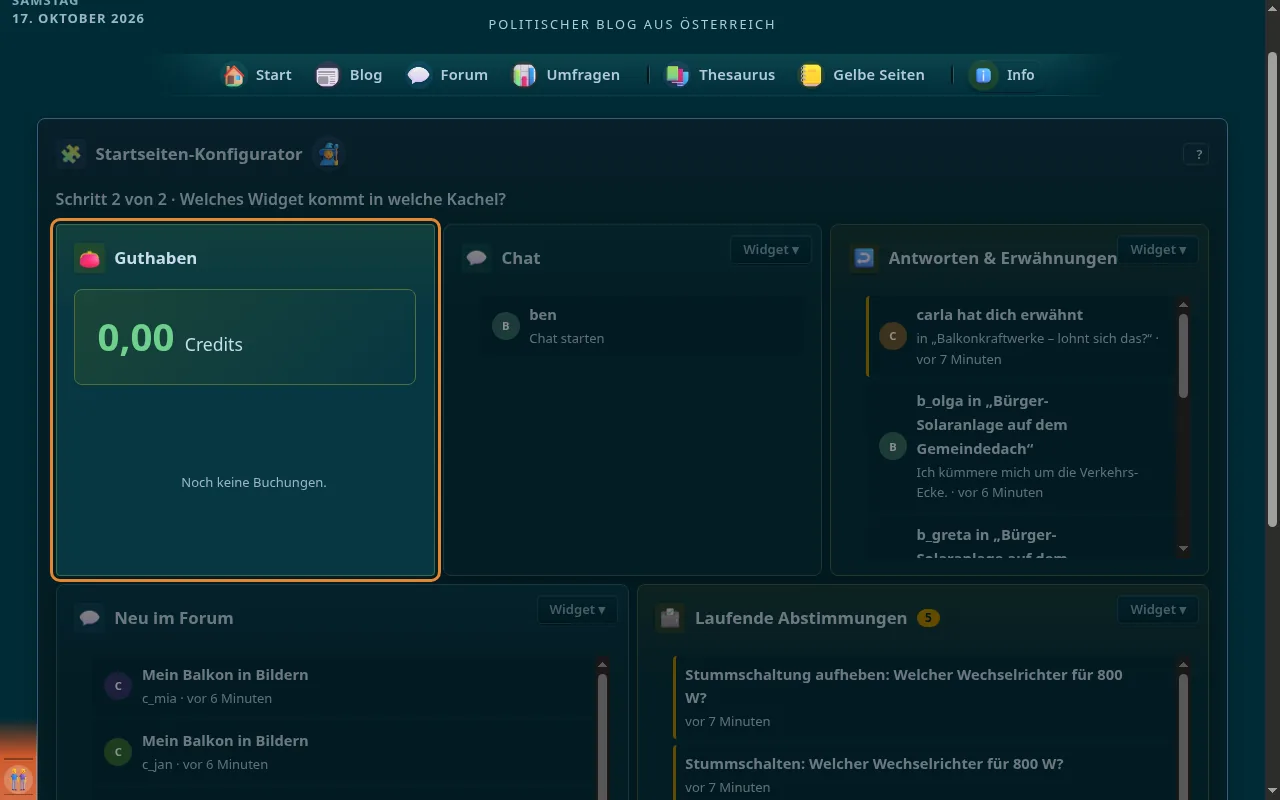The height and width of the screenshot is (800, 1280).
Task: Click the blue info icon in navigation
Action: (x=984, y=75)
